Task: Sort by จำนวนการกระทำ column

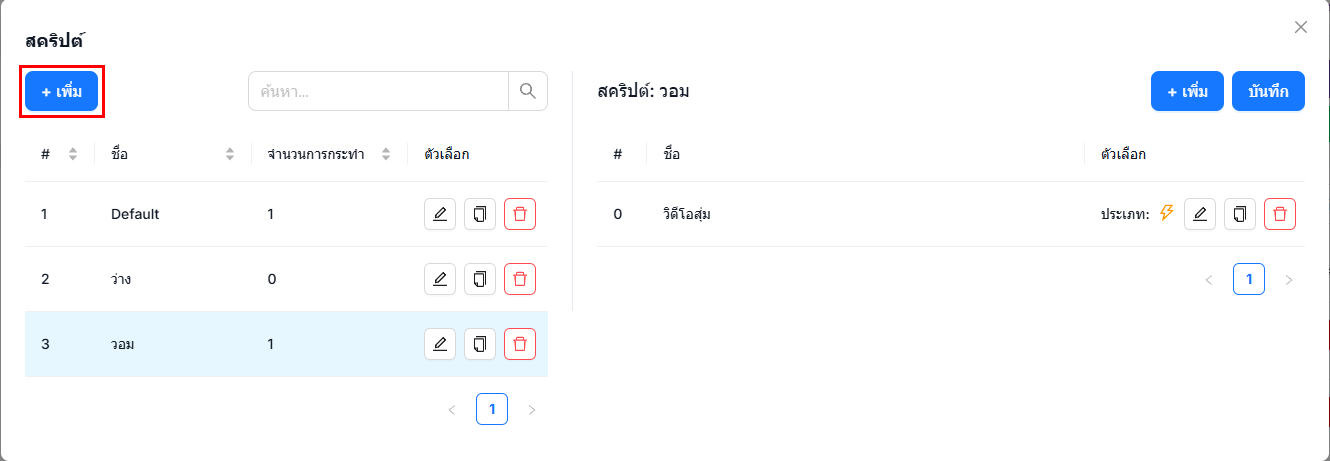Action: 386,154
